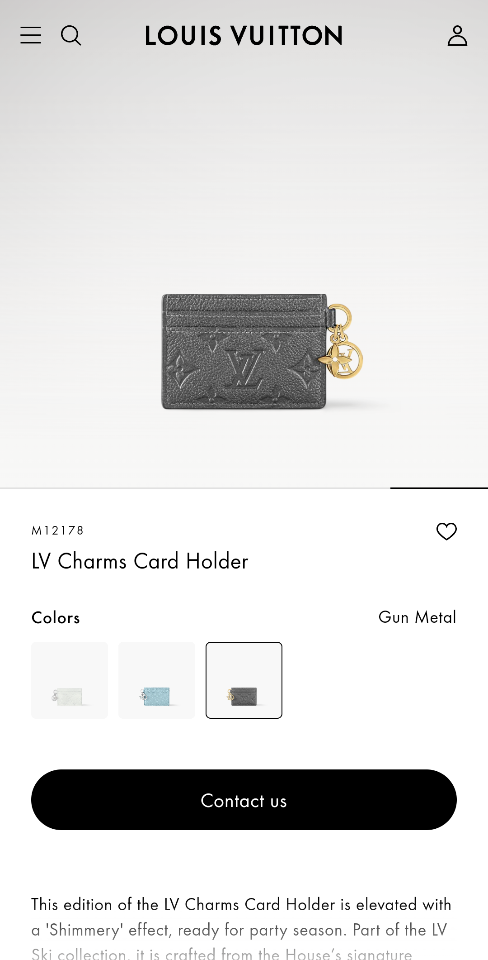
Task: Choose the light blue color variant
Action: click(x=157, y=680)
